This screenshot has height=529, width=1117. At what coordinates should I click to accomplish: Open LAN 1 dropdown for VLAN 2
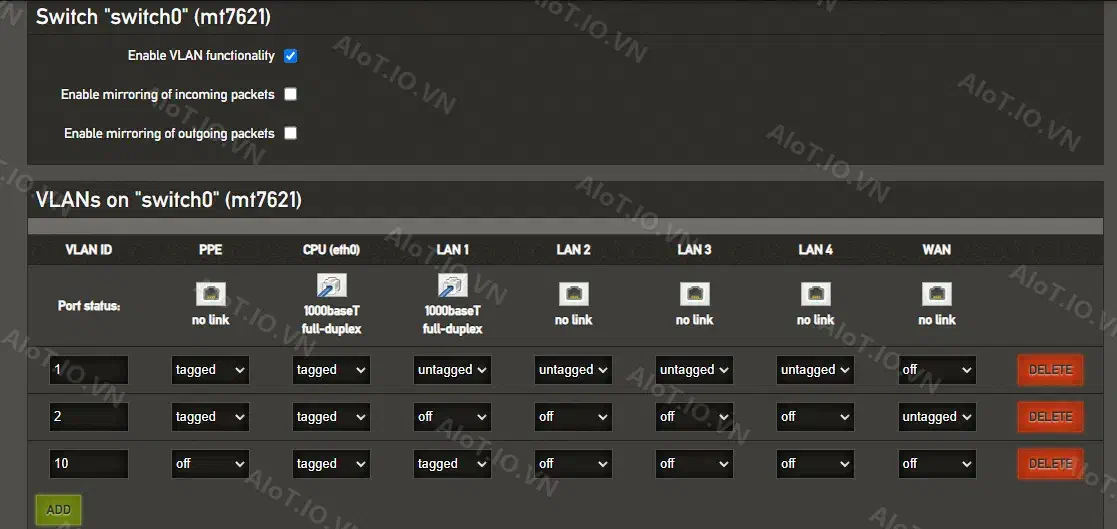pos(452,417)
